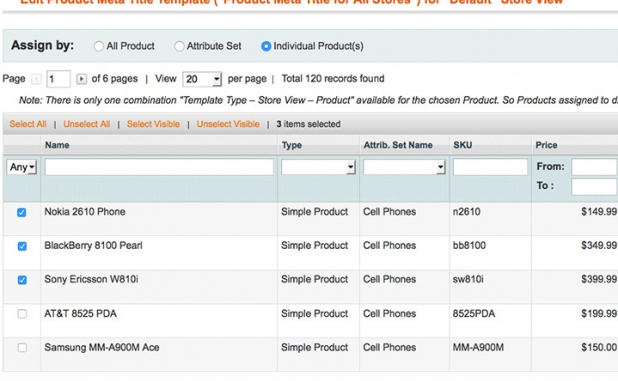This screenshot has width=618, height=381.
Task: Uncheck the Nokia 2610 Phone checkbox
Action: (x=22, y=213)
